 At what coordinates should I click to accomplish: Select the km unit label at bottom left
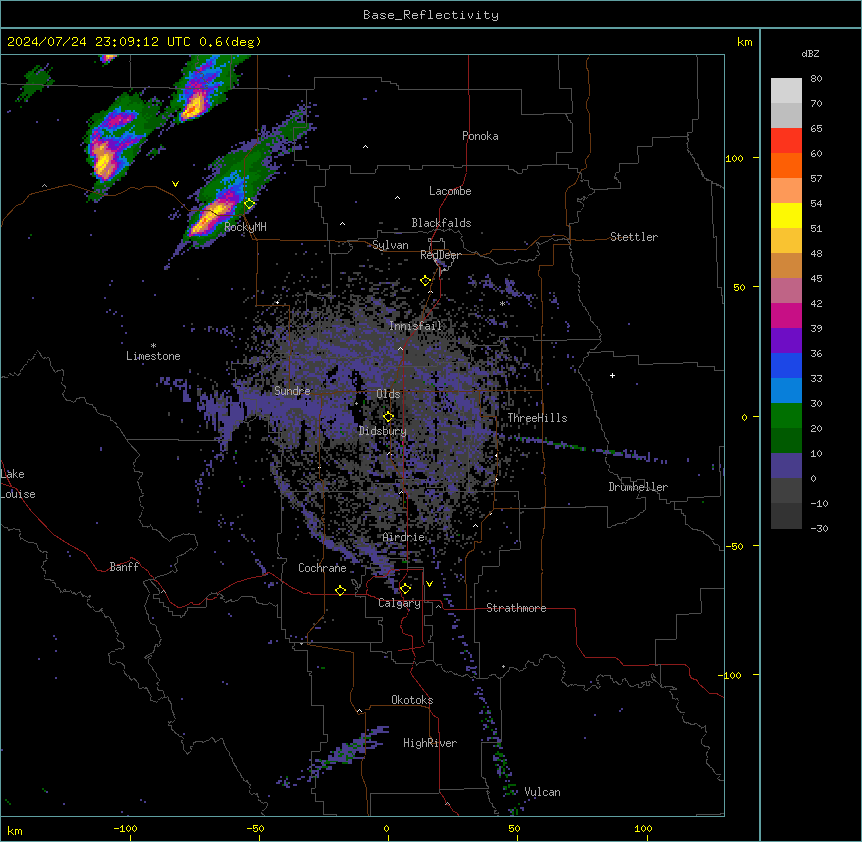point(15,830)
